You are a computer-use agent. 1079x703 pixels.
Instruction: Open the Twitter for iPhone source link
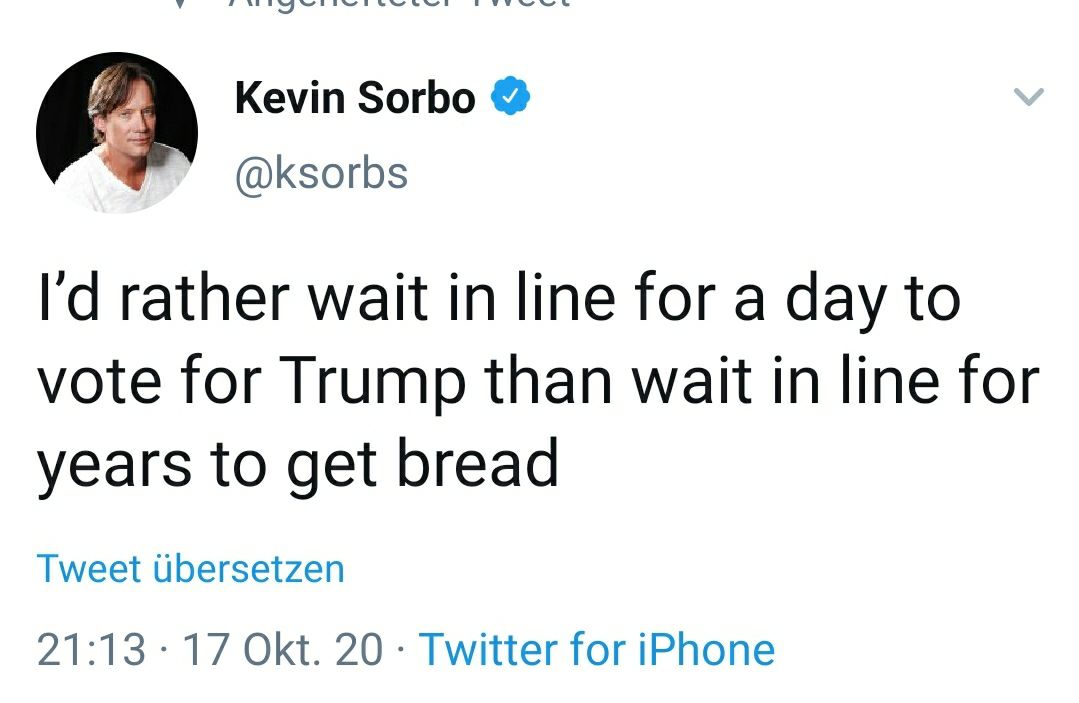point(597,650)
